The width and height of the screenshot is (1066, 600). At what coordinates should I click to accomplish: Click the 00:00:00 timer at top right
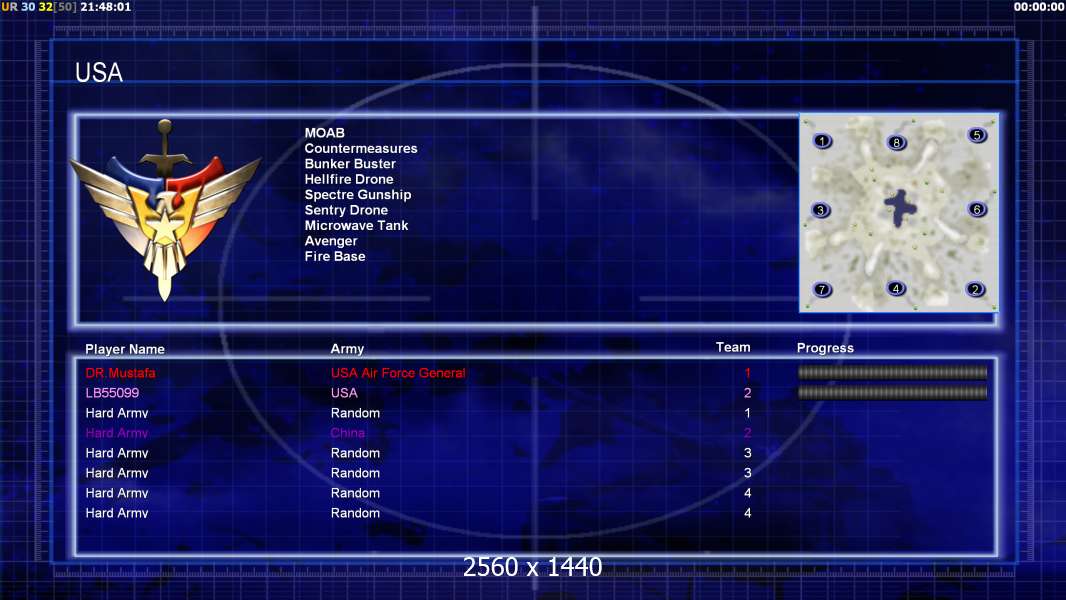coord(1039,7)
